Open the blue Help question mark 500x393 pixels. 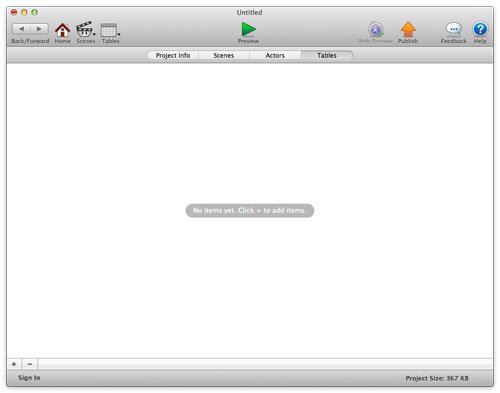pos(480,29)
